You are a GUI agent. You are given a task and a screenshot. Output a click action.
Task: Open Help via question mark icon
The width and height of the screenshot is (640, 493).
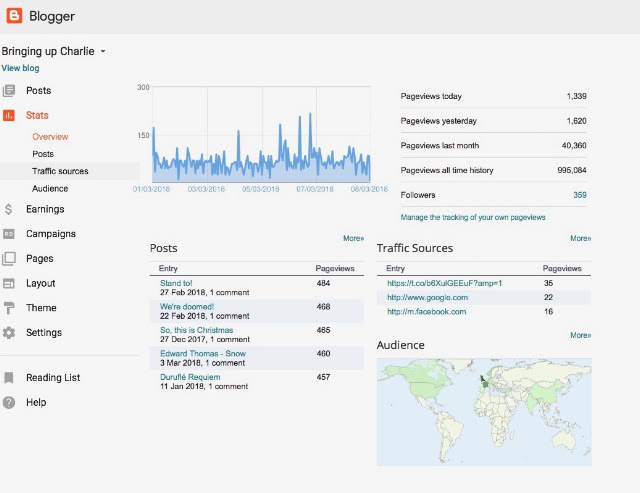[x=9, y=402]
